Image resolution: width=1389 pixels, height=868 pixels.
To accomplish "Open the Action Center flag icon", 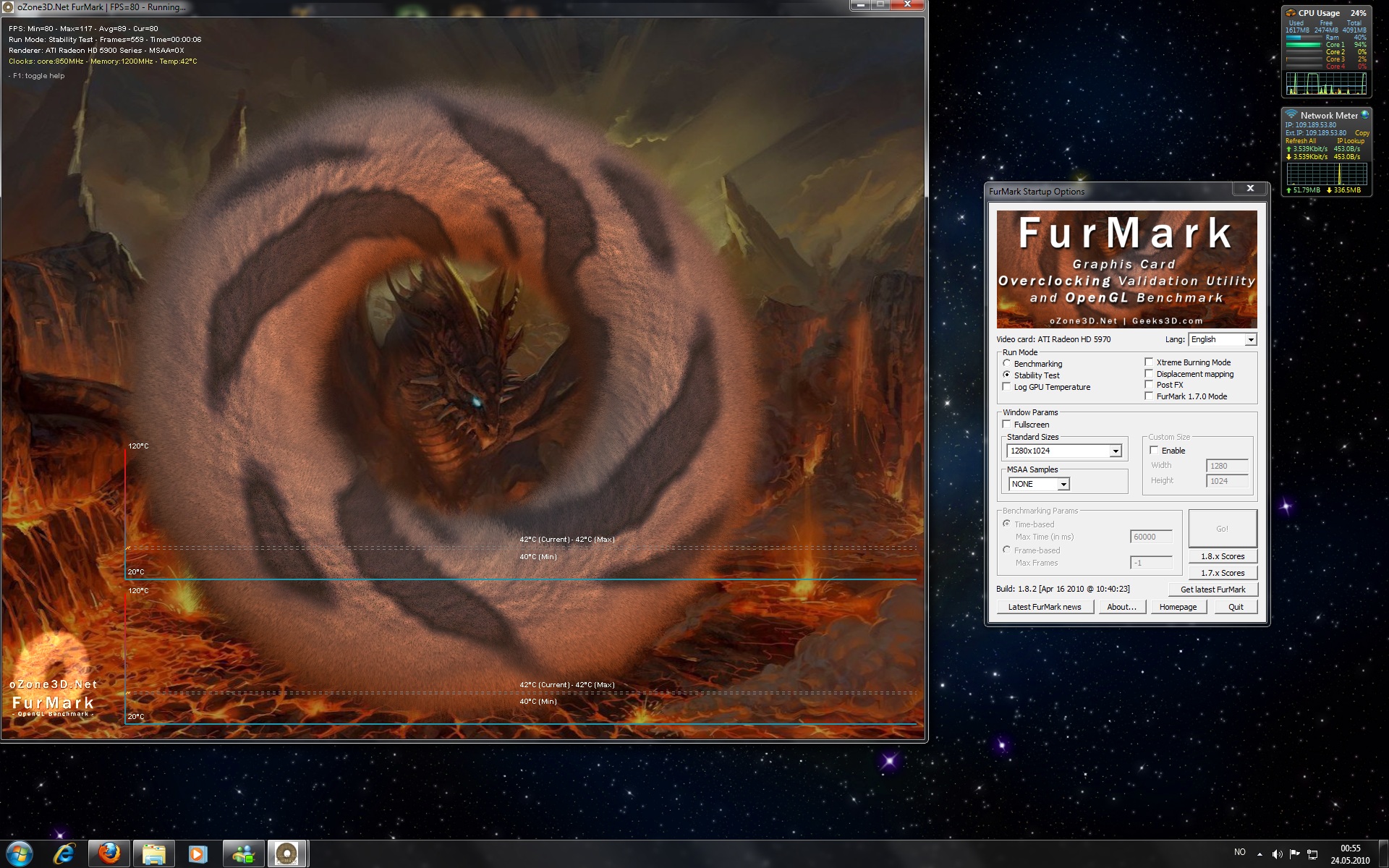I will click(1295, 854).
